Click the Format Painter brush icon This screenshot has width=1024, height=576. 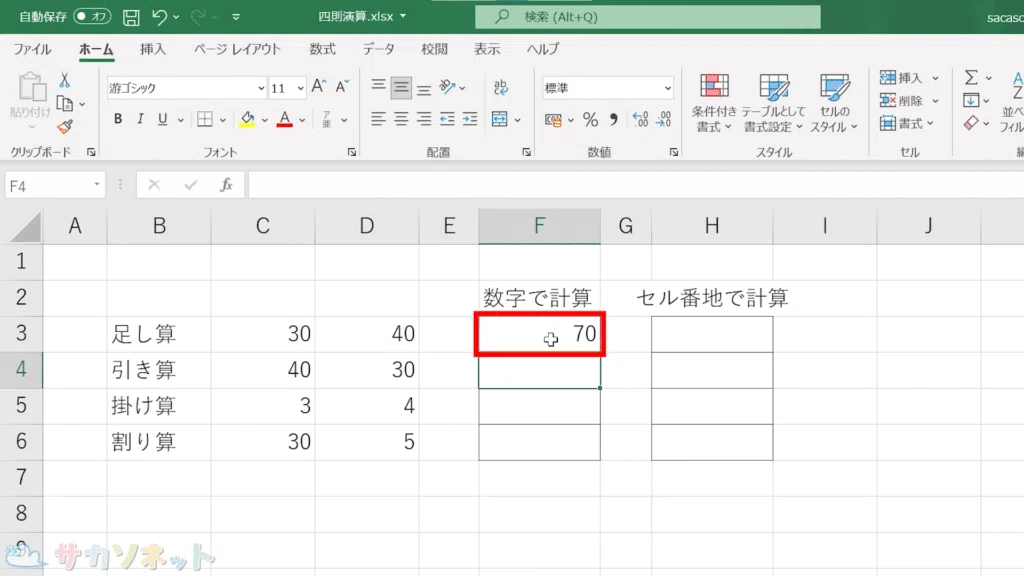[x=65, y=127]
